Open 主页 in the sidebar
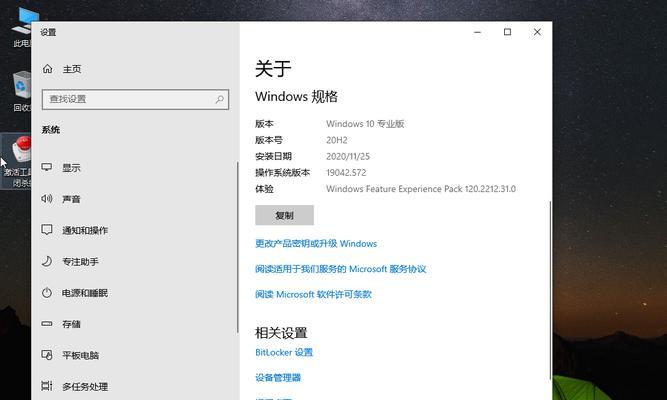Image resolution: width=667 pixels, height=400 pixels. click(71, 69)
